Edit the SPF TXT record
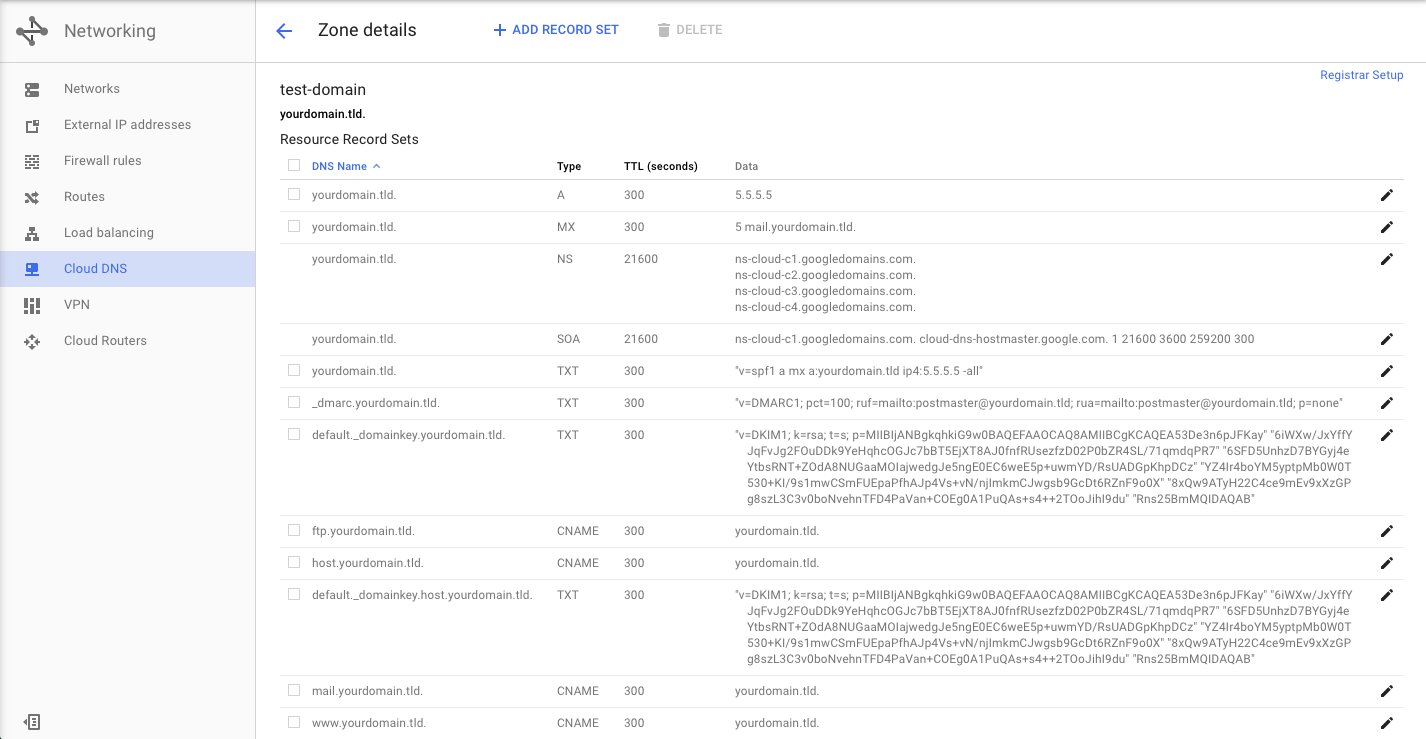The height and width of the screenshot is (739, 1426). (1386, 371)
